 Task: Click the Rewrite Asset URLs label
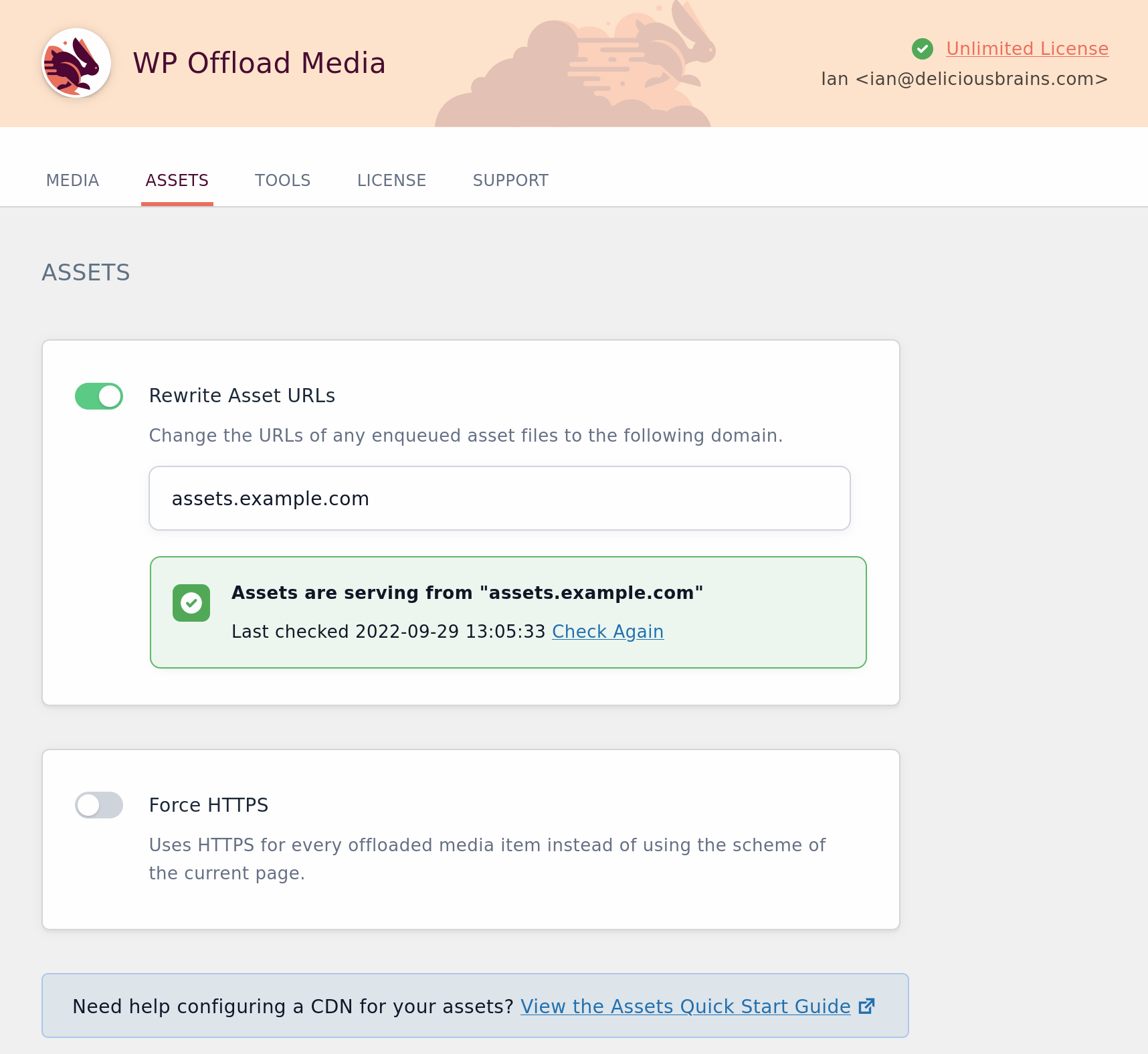pyautogui.click(x=242, y=396)
